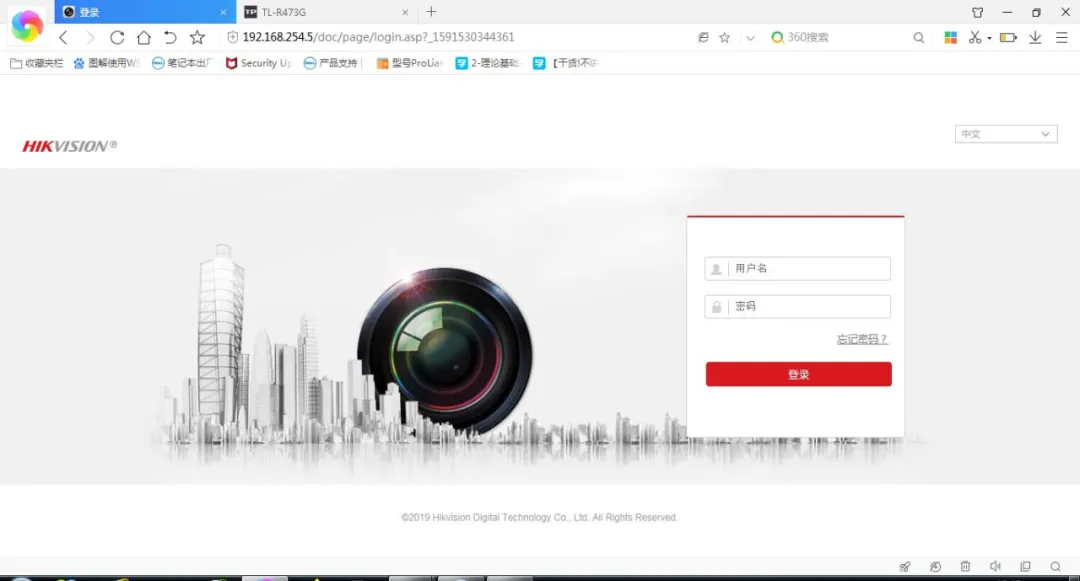Screen dimensions: 1080x581
Task: Open the browser hamburger menu
Action: point(1061,38)
